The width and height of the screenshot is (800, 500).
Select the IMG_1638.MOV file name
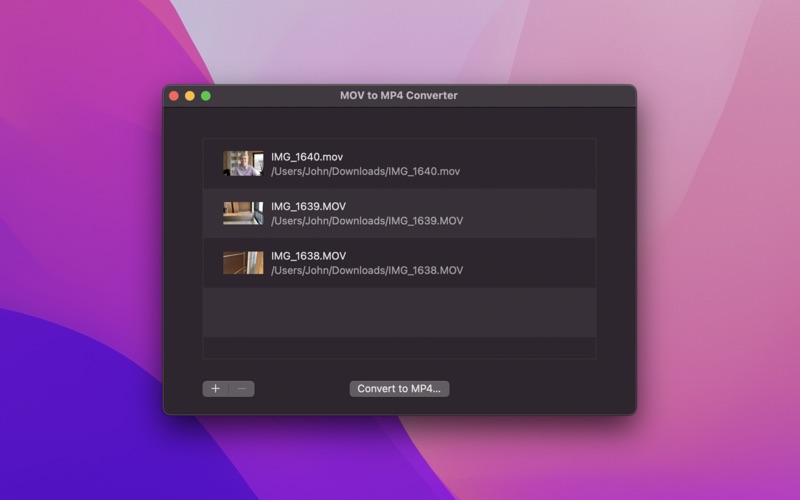(308, 256)
